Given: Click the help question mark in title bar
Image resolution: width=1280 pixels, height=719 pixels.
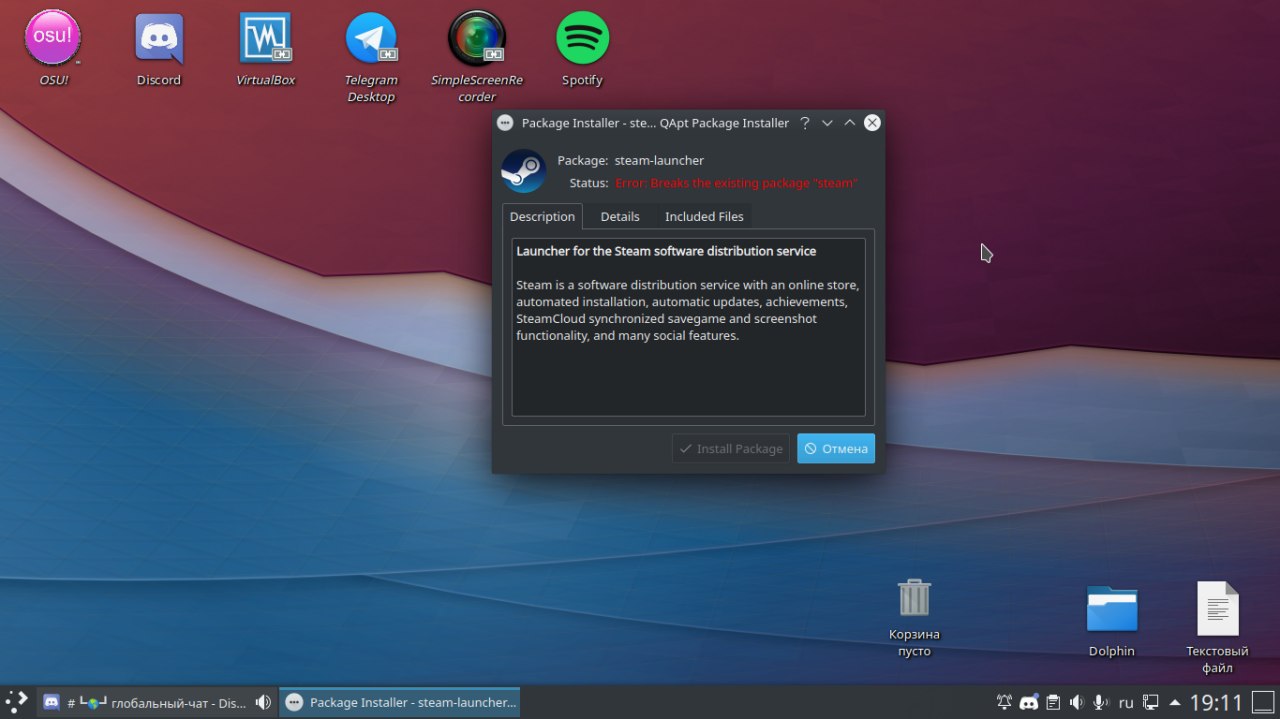Looking at the screenshot, I should pyautogui.click(x=804, y=123).
